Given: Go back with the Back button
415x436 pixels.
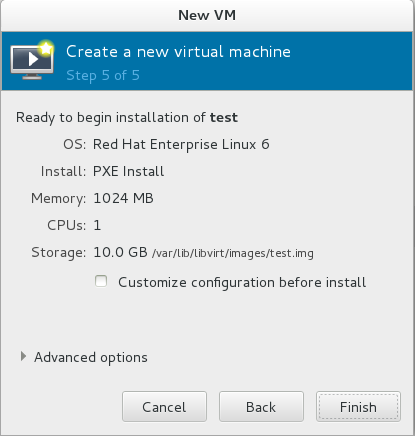Looking at the screenshot, I should click(x=261, y=407).
